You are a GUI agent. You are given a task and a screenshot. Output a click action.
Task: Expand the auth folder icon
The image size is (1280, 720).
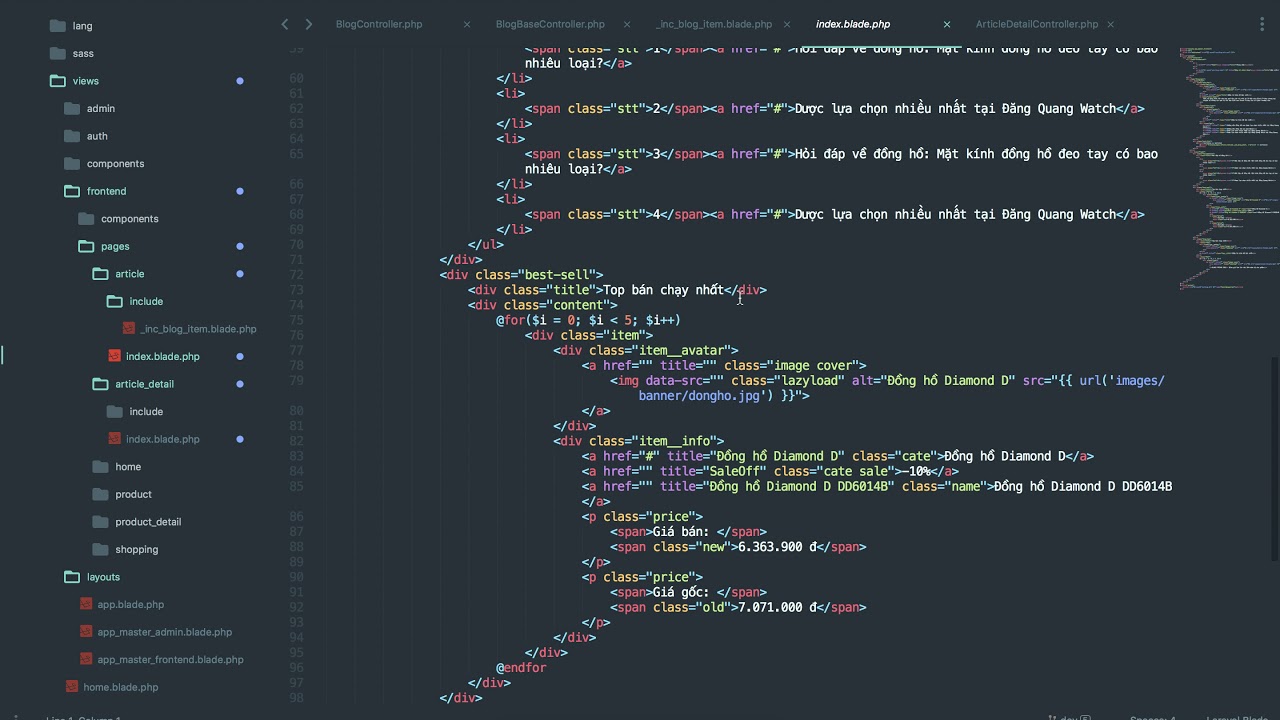(x=71, y=136)
